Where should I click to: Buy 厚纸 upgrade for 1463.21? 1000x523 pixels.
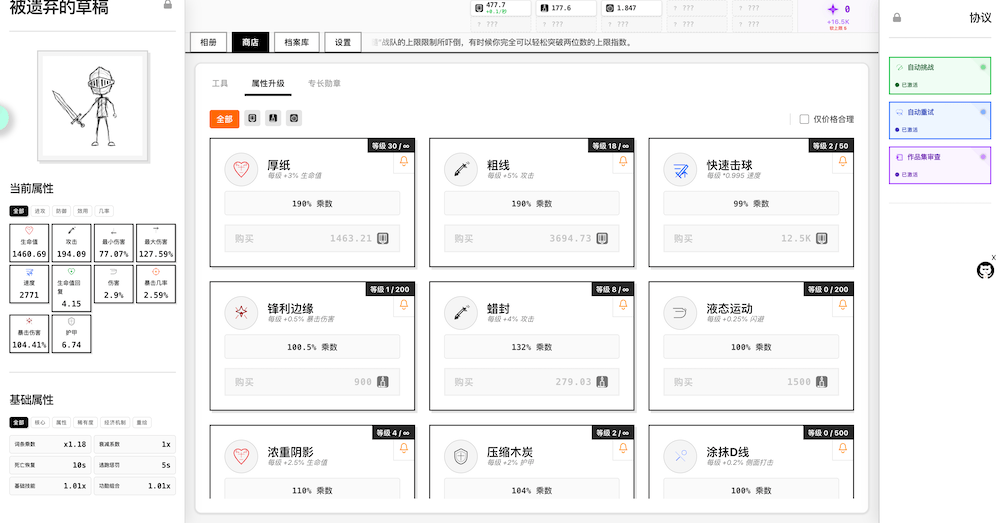[x=311, y=239]
